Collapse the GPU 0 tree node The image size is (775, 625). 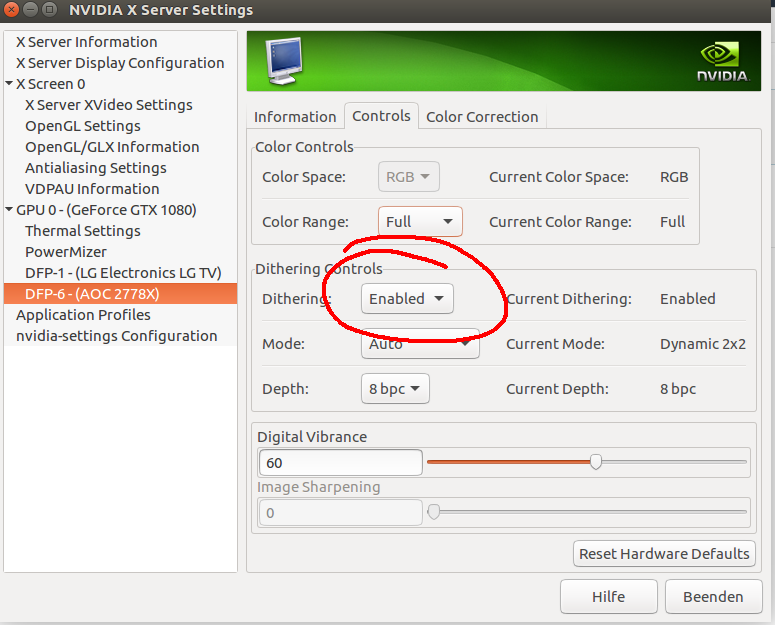click(9, 209)
